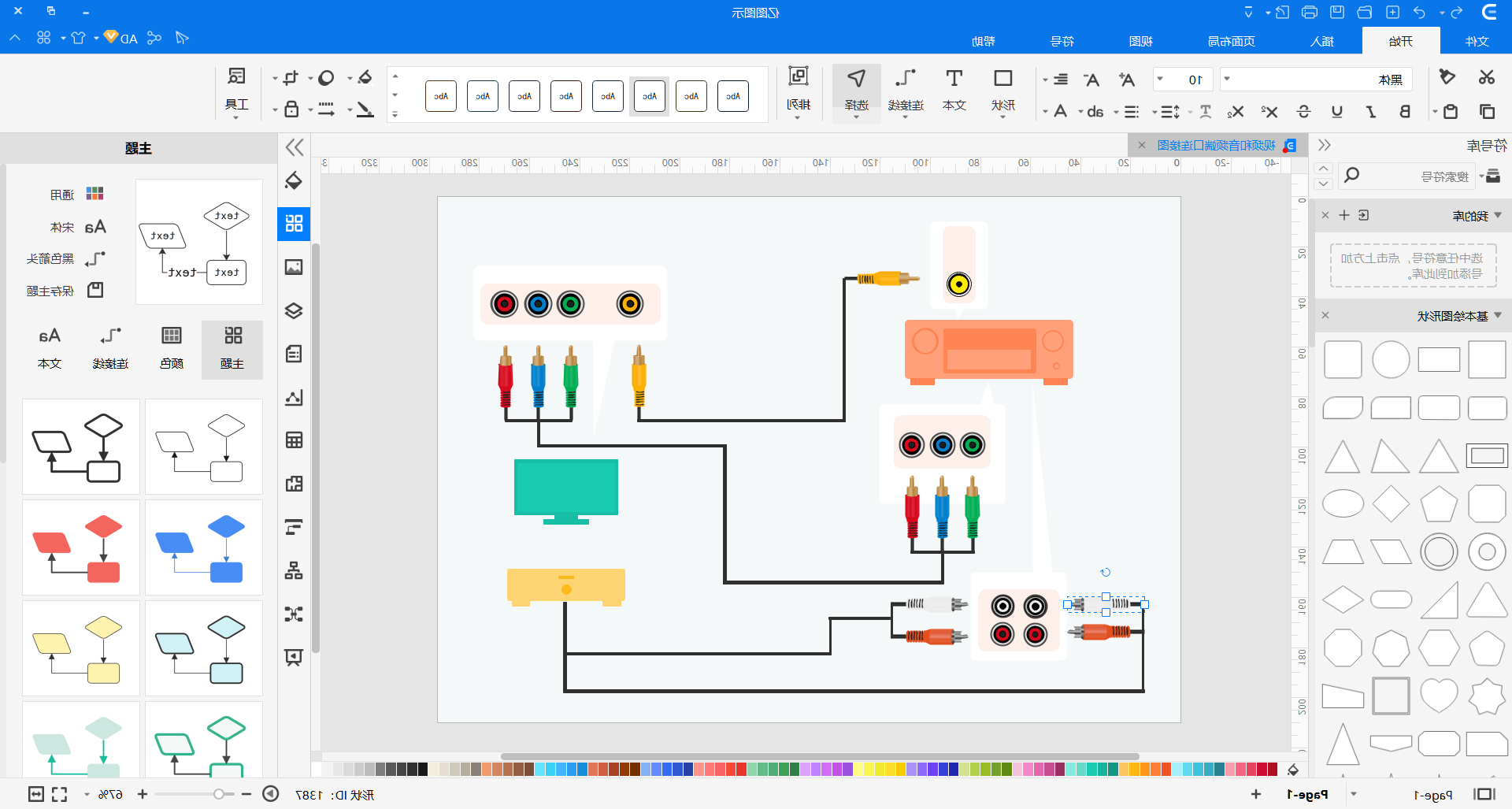Click the fill bucket beside the color bar

pyautogui.click(x=1292, y=770)
